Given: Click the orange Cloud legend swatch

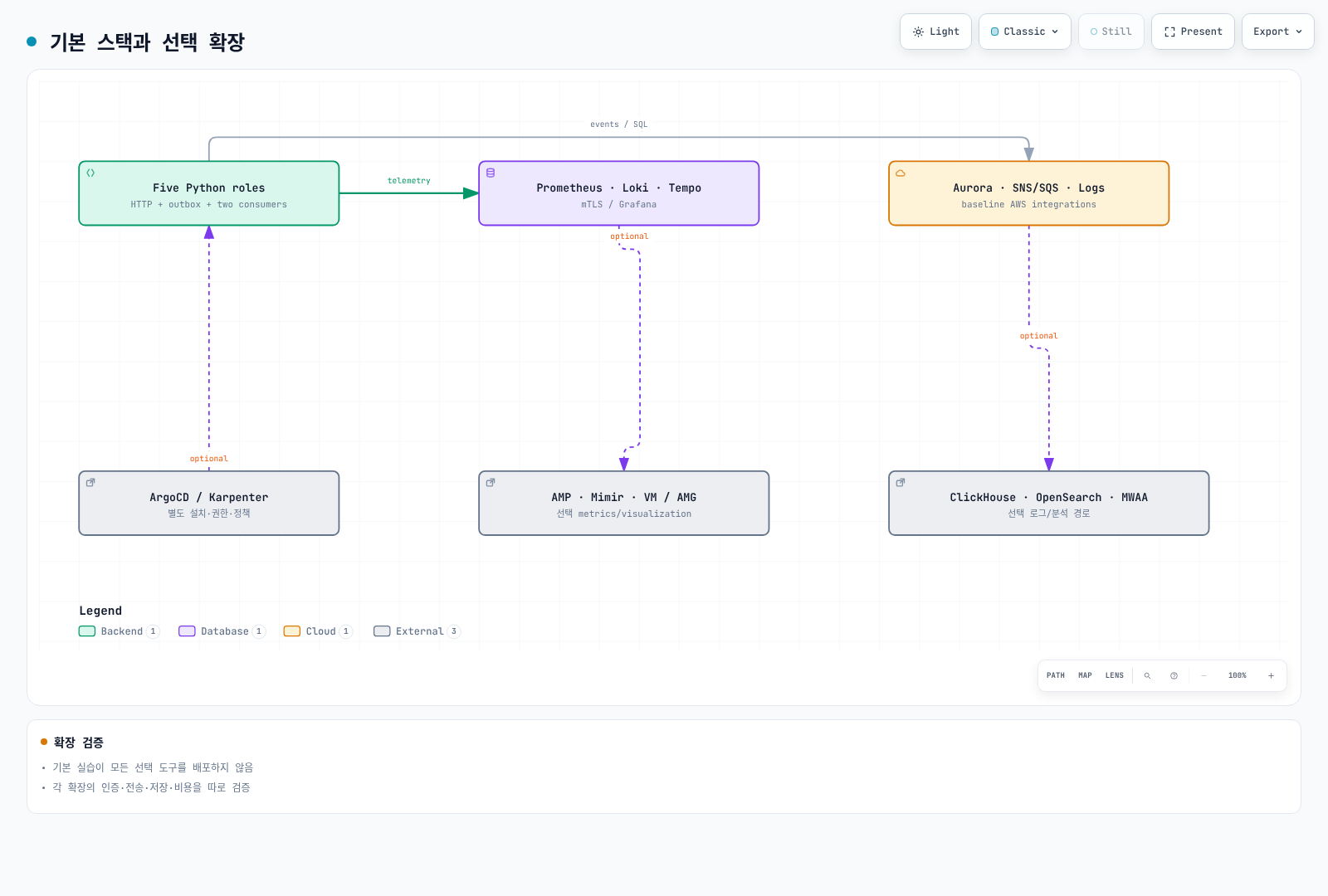Looking at the screenshot, I should point(292,631).
